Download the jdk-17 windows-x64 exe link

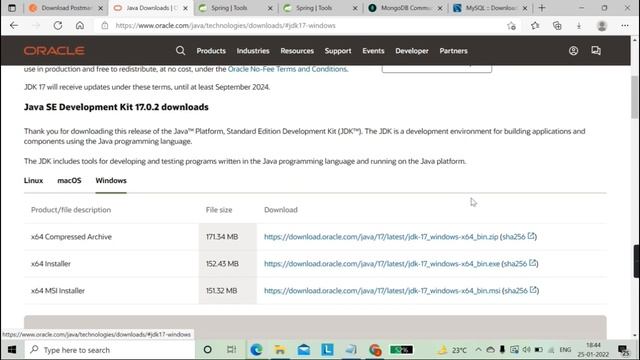click(x=382, y=264)
